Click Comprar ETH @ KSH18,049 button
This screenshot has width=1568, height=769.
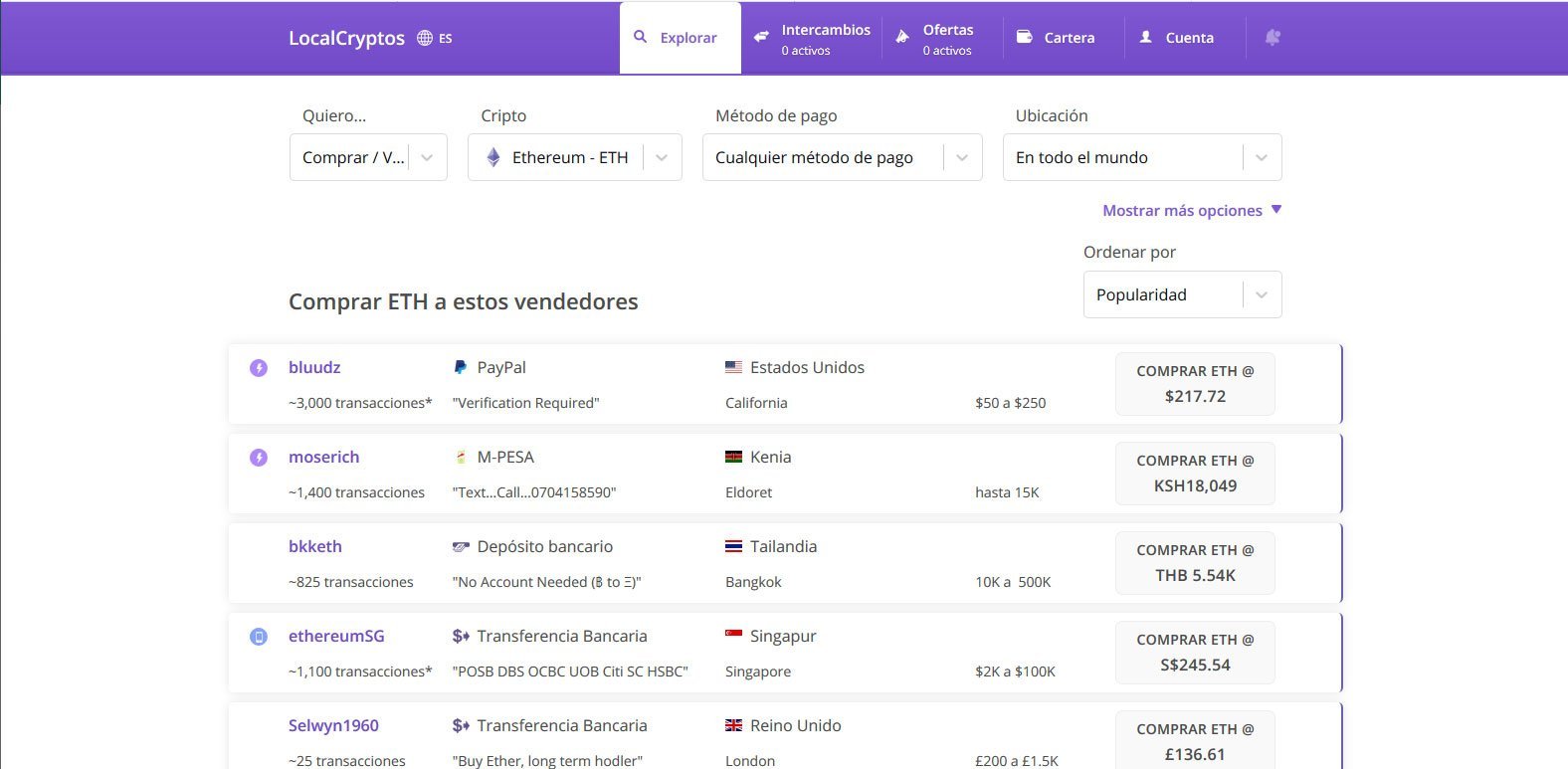coord(1195,474)
